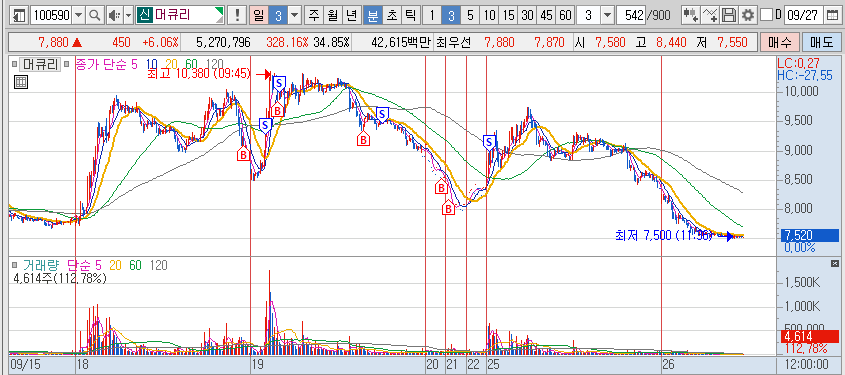
Task: Click the grid table icon under 머큐리 label
Action: tap(20, 82)
